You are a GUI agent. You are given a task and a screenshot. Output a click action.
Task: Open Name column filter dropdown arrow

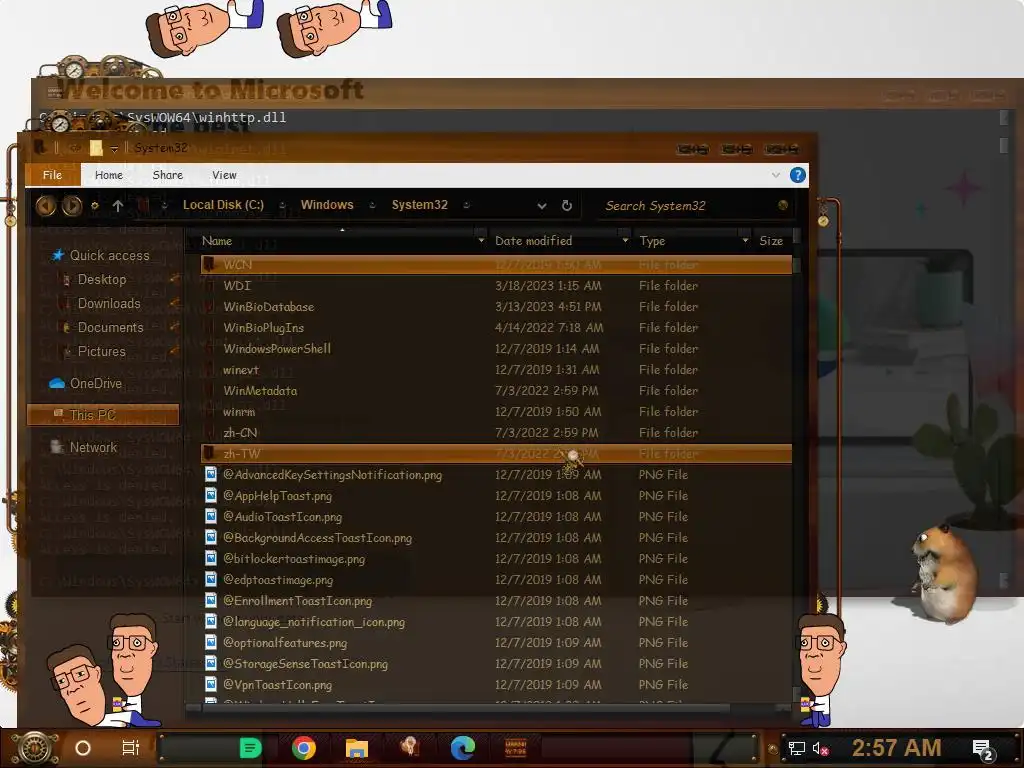click(x=481, y=241)
